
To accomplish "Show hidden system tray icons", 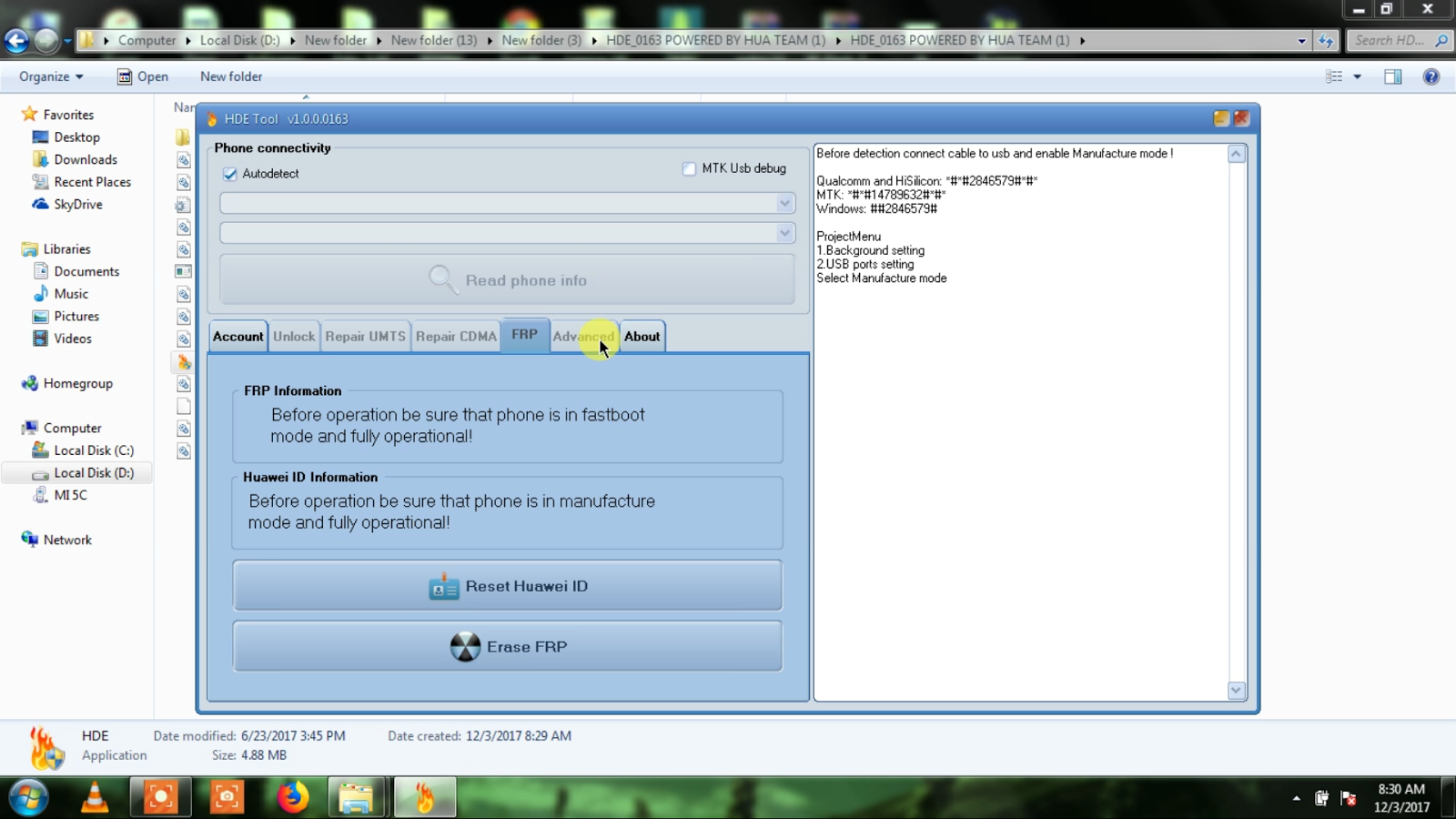I will point(1296,799).
